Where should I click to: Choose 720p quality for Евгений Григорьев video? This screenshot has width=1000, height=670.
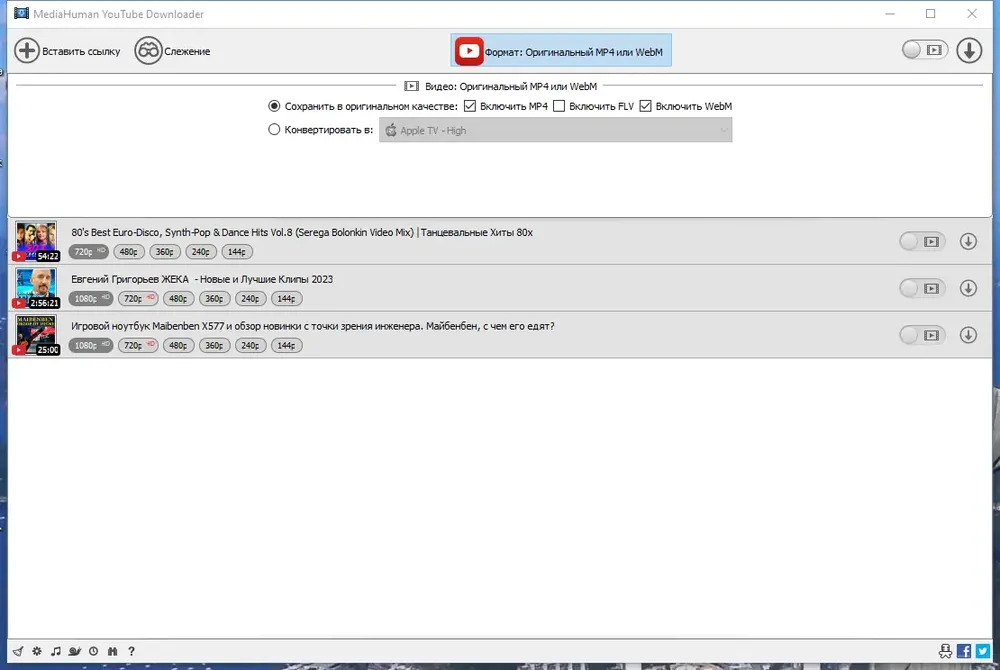pyautogui.click(x=138, y=298)
